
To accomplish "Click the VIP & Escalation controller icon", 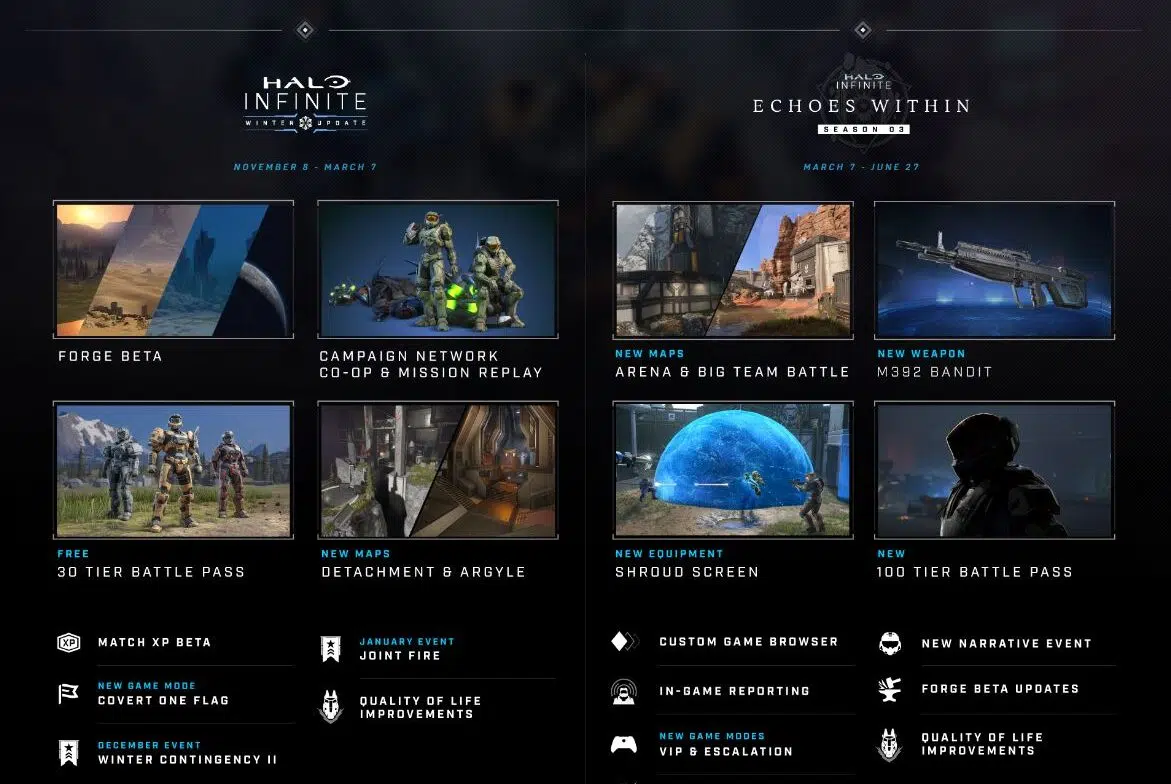I will 624,744.
